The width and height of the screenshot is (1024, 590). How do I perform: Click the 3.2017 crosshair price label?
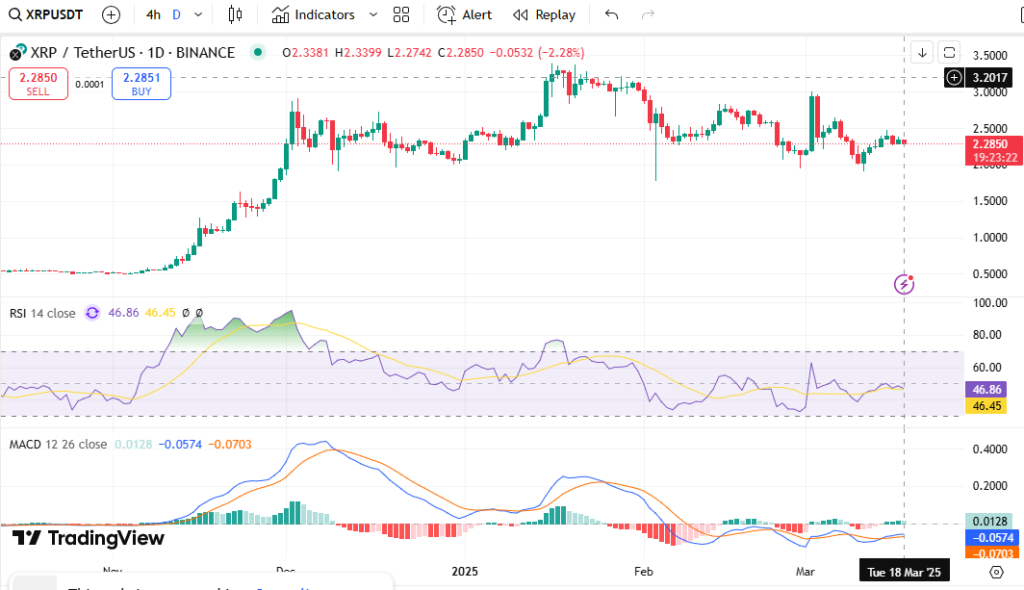[990, 78]
